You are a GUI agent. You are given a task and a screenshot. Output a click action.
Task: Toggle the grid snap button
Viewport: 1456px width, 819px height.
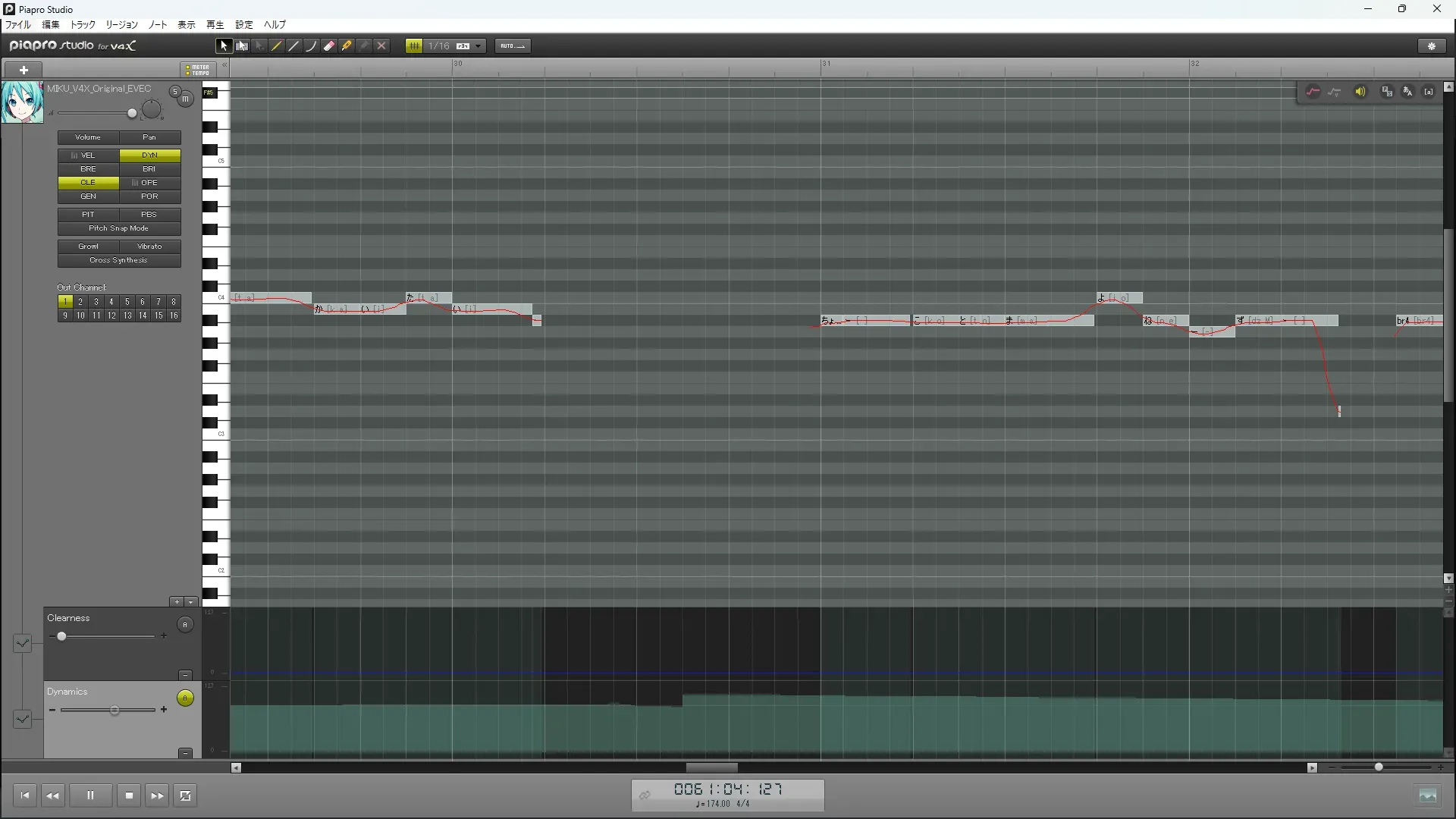[x=414, y=46]
